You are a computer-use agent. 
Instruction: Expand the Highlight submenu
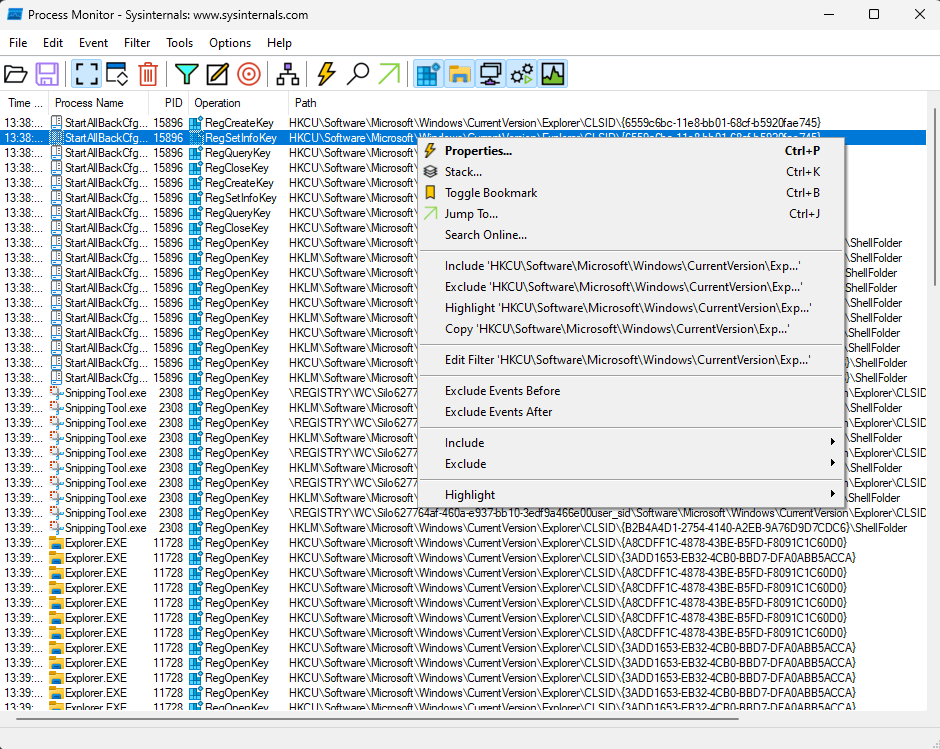pos(631,495)
